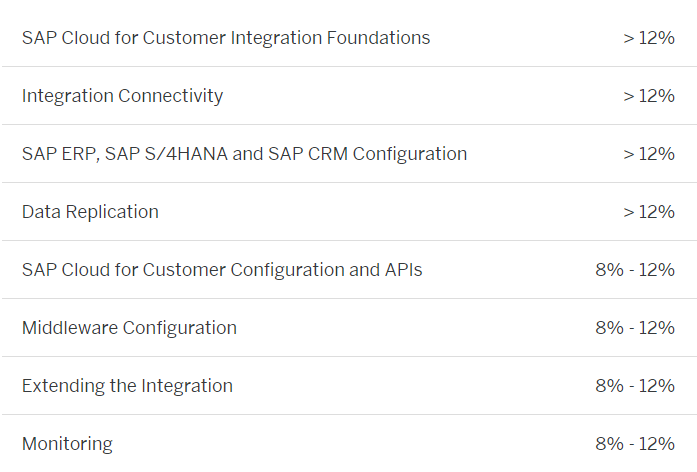The width and height of the screenshot is (697, 472).
Task: Select the Data Replication topic
Action: [90, 212]
